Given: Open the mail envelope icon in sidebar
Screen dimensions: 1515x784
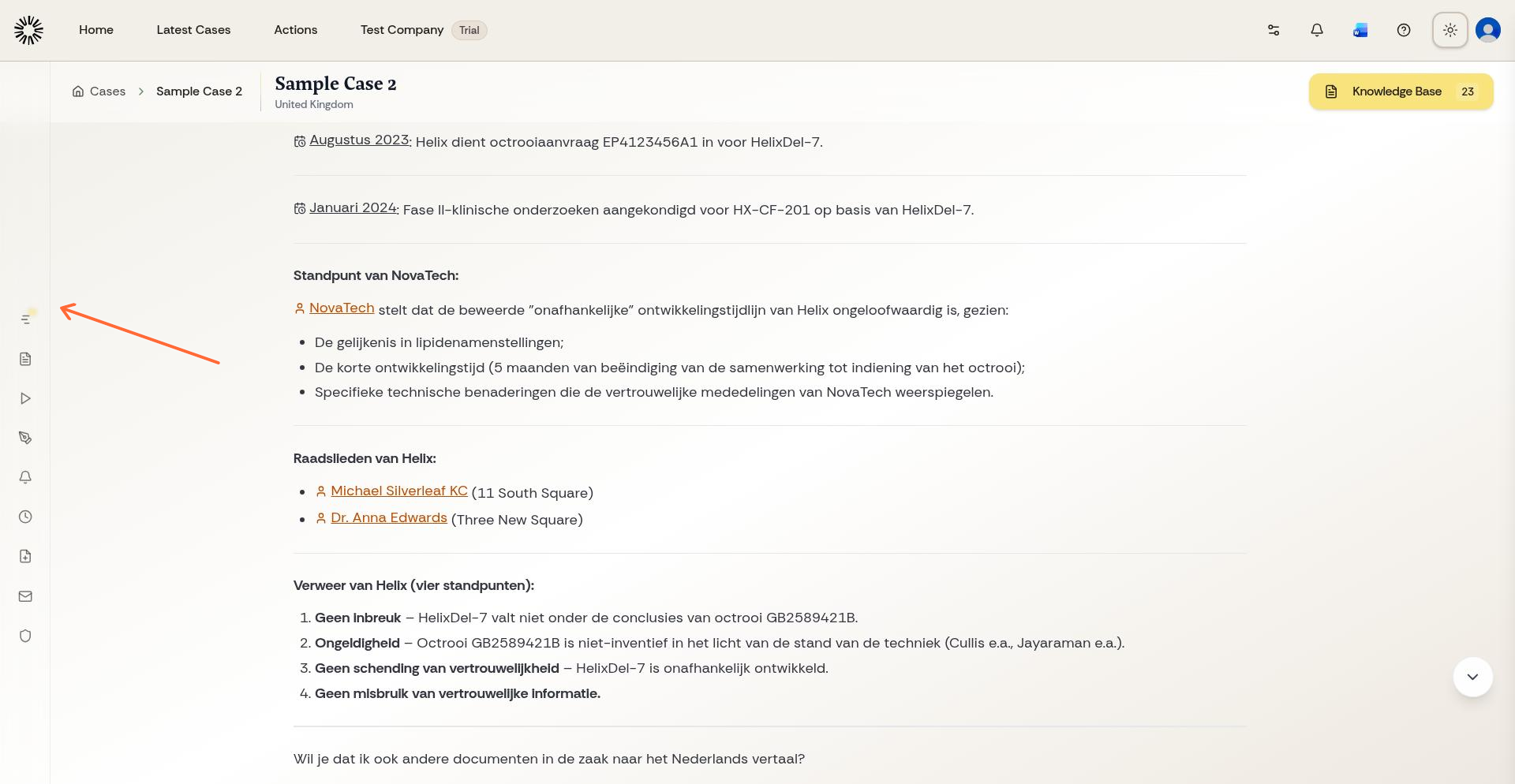Looking at the screenshot, I should point(25,596).
